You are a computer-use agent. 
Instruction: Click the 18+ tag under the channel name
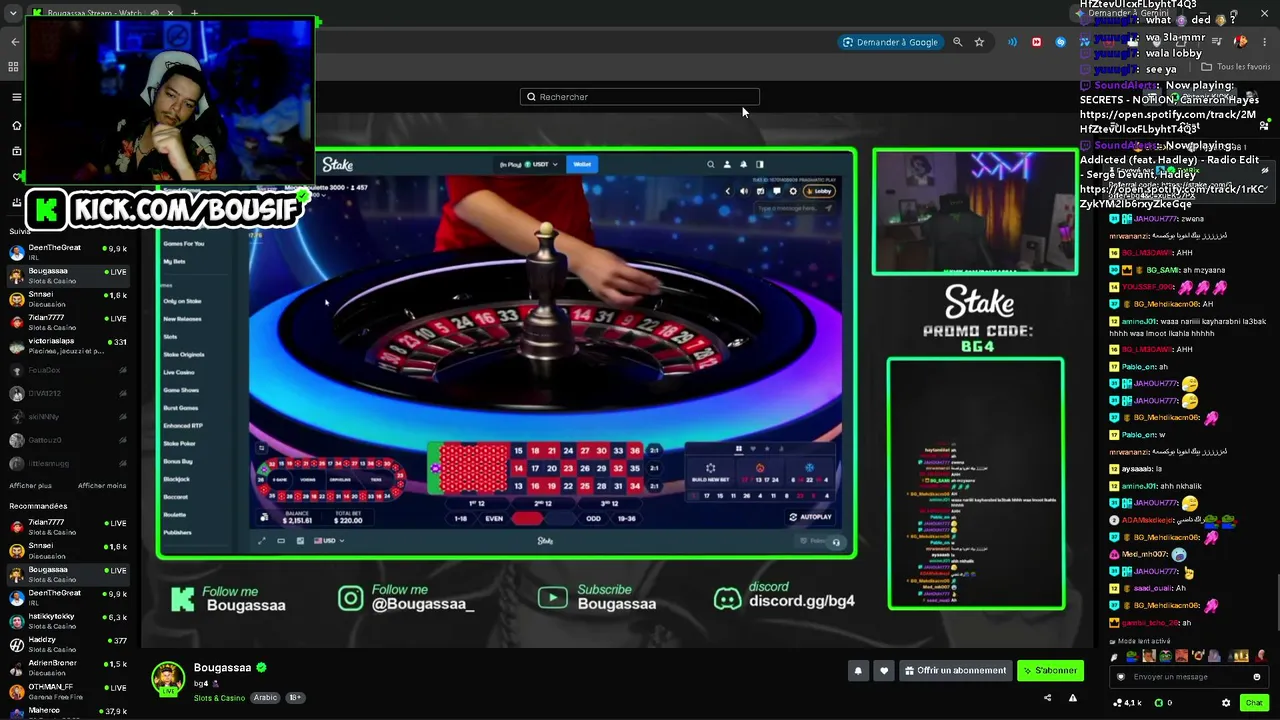[x=295, y=698]
